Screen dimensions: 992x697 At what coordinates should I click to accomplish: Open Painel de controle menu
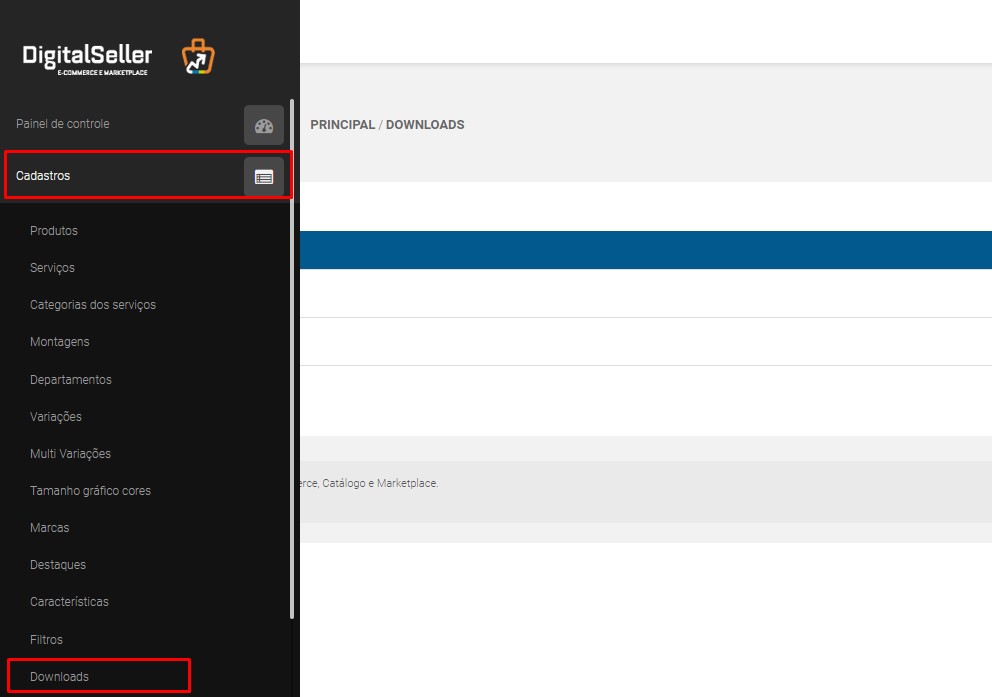click(x=63, y=124)
